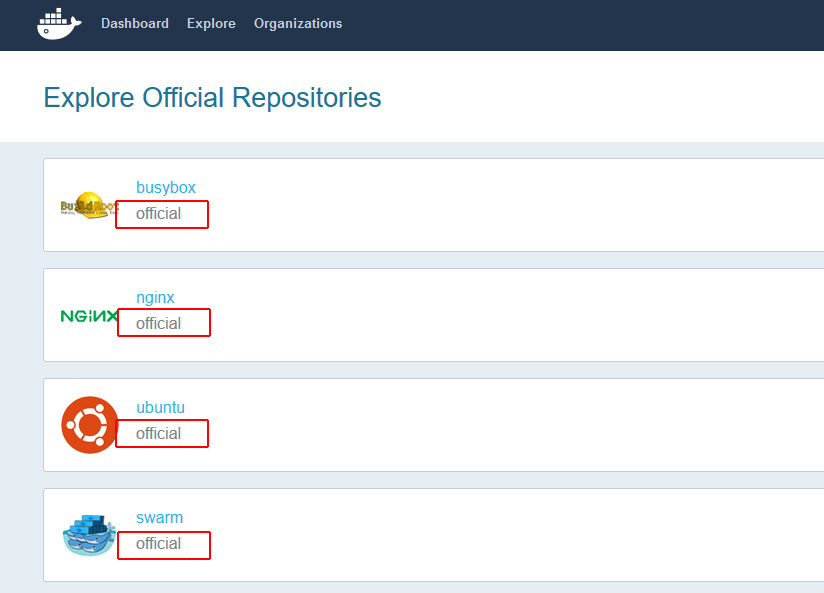Select the orange Ubuntu circle logo
The width and height of the screenshot is (824, 593).
(89, 425)
